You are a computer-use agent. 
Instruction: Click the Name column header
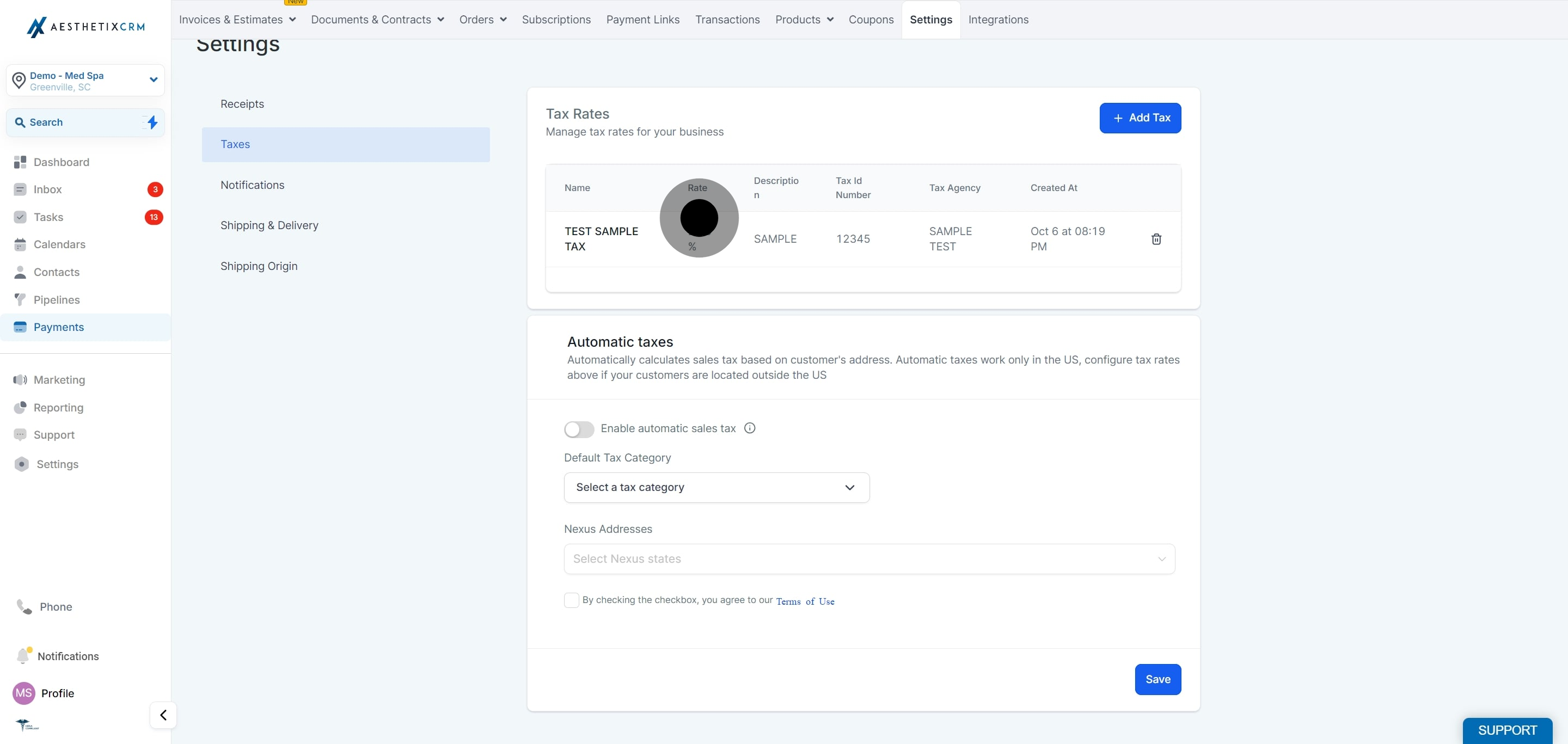[x=577, y=188]
